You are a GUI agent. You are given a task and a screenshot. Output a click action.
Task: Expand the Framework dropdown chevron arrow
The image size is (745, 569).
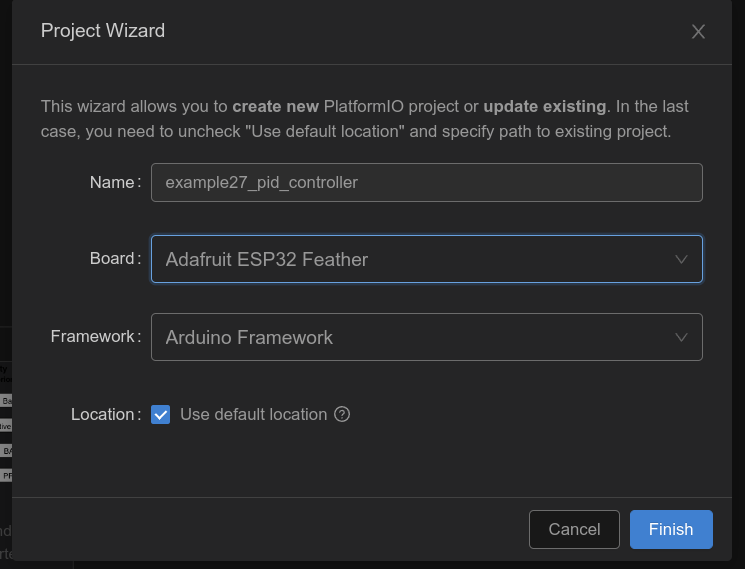[681, 337]
